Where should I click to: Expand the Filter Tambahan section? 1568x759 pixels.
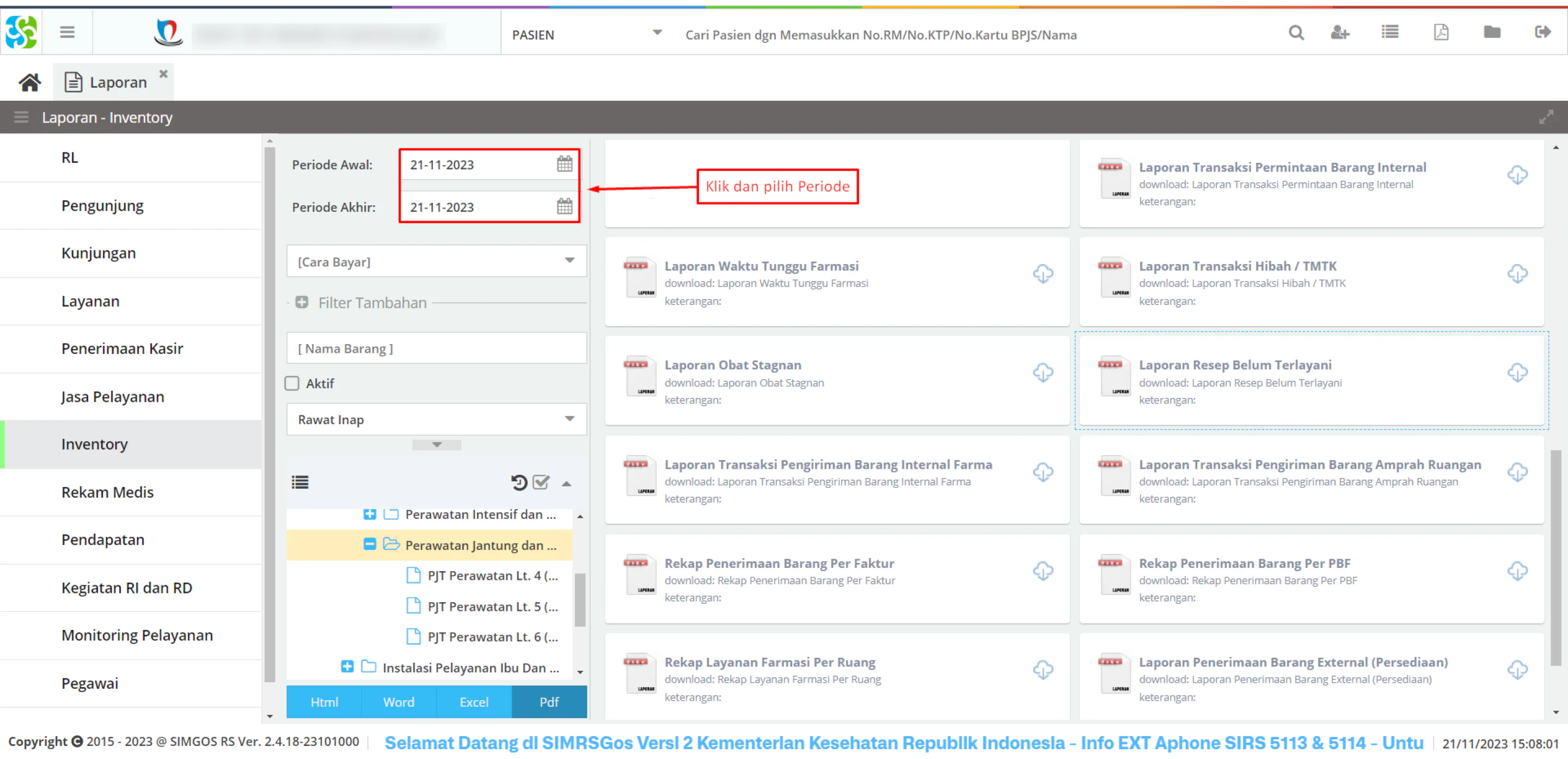click(x=301, y=303)
